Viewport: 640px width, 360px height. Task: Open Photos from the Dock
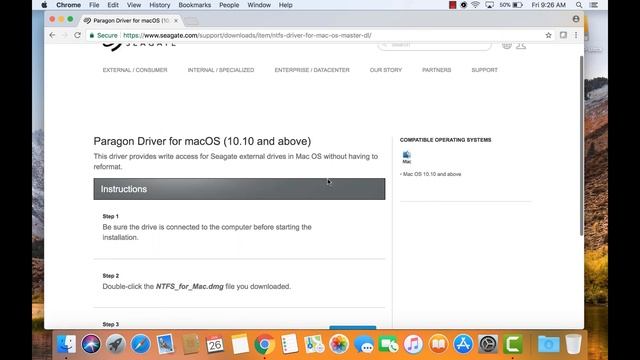point(339,344)
